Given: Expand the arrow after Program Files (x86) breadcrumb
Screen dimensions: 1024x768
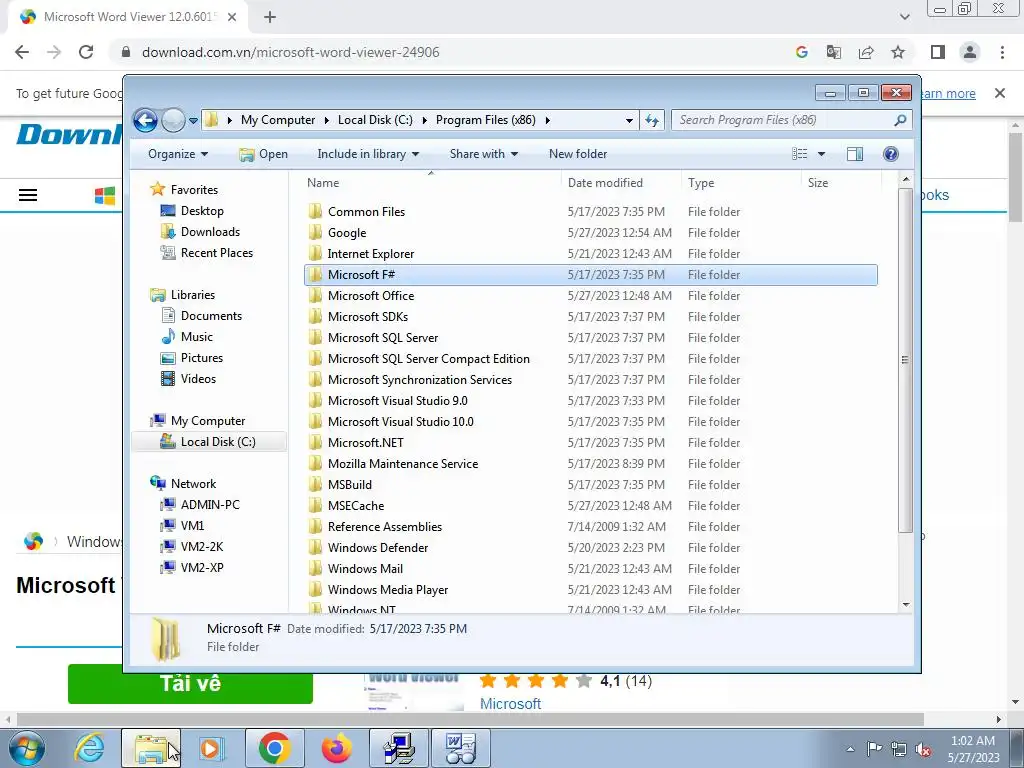Looking at the screenshot, I should click(547, 120).
